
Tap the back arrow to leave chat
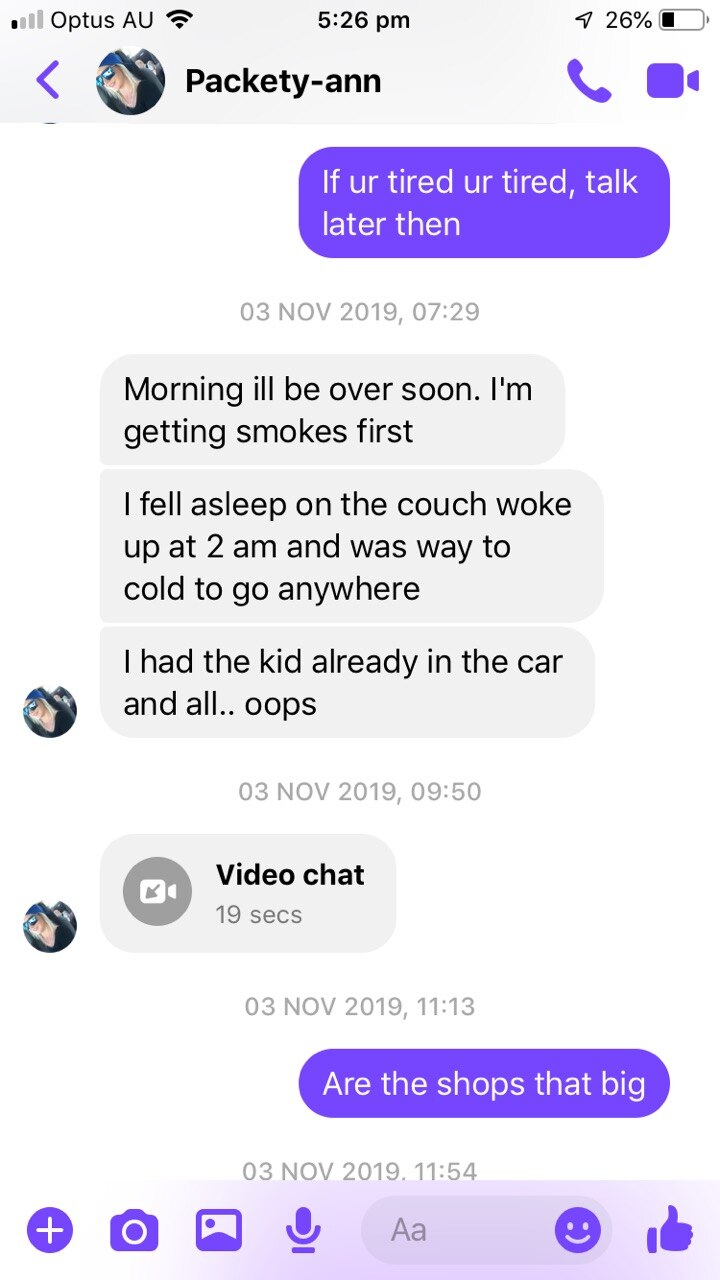pyautogui.click(x=48, y=80)
